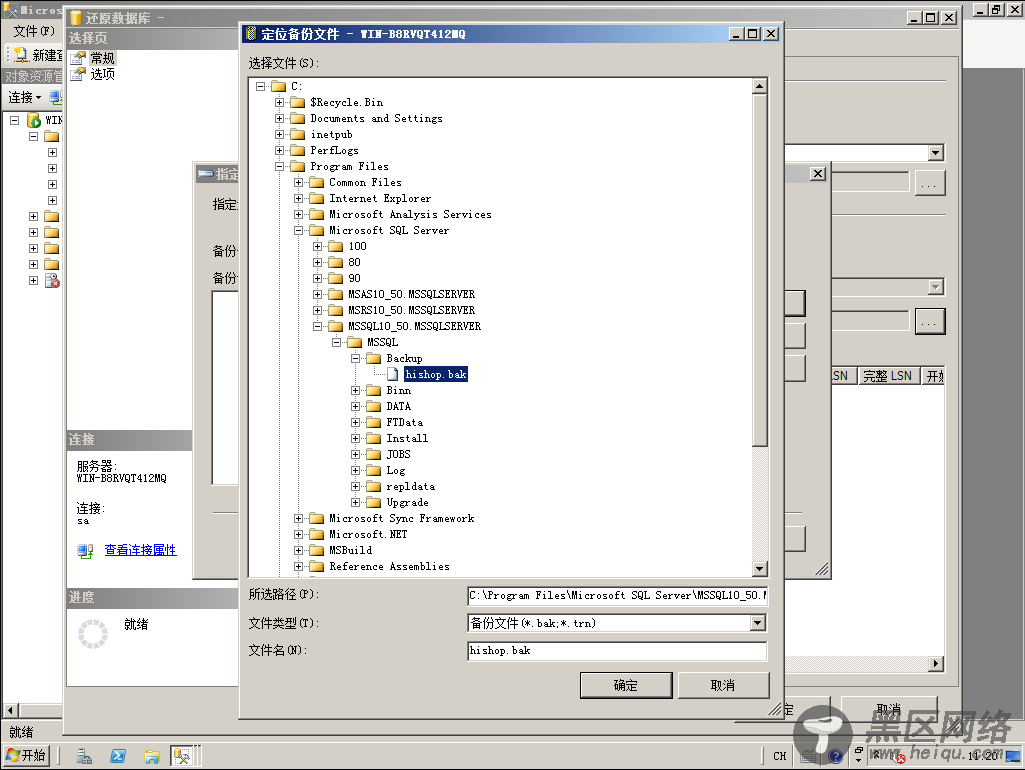Open the File (文件) menu
The height and width of the screenshot is (770, 1025).
click(34, 31)
